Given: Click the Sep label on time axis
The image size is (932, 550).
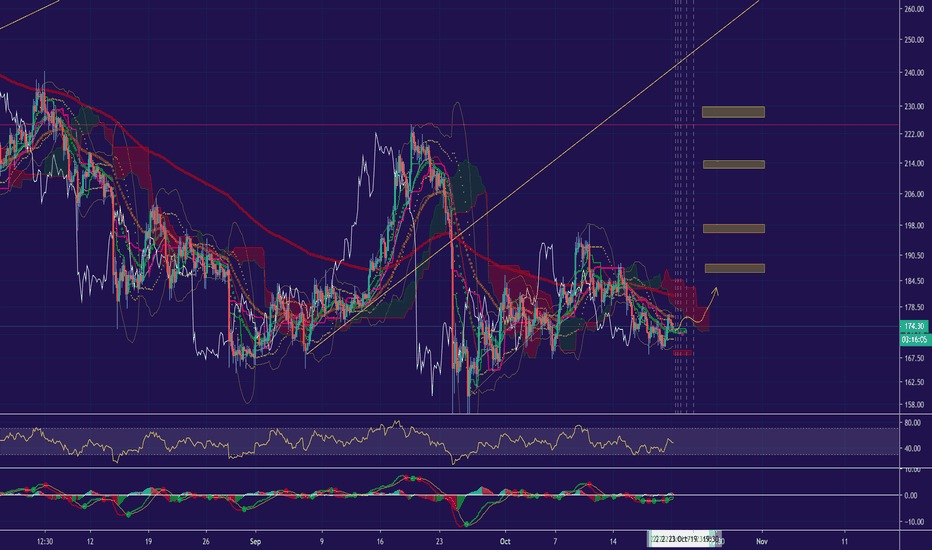Looking at the screenshot, I should pos(255,541).
